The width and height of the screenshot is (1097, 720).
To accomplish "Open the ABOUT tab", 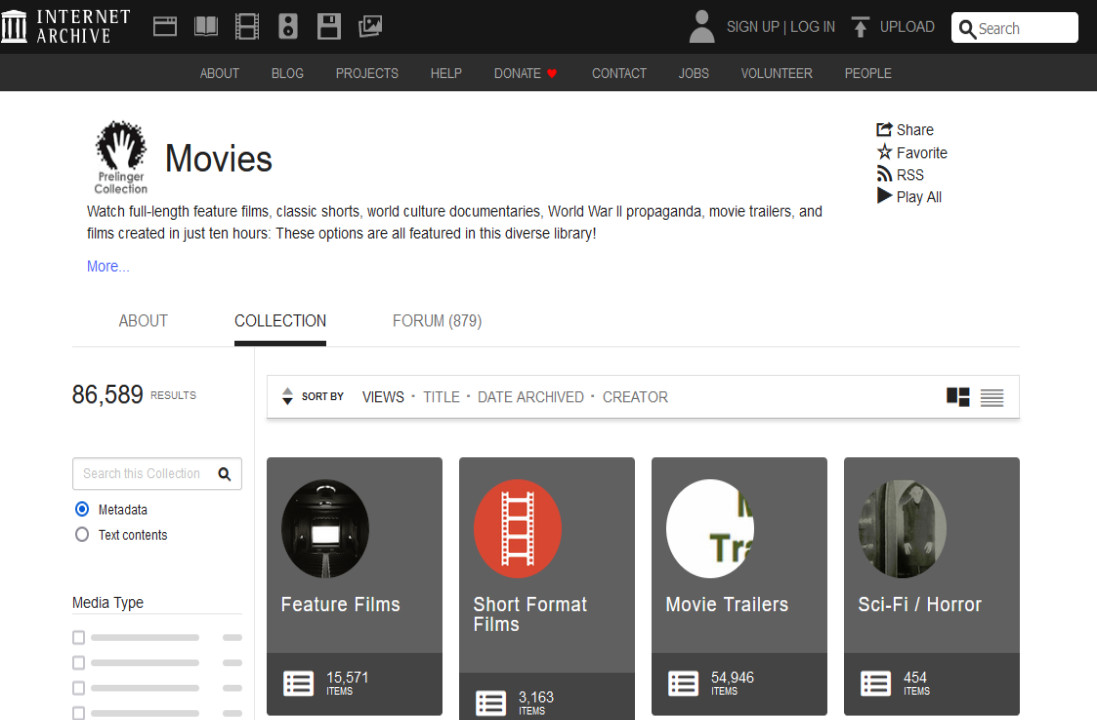I will (143, 321).
